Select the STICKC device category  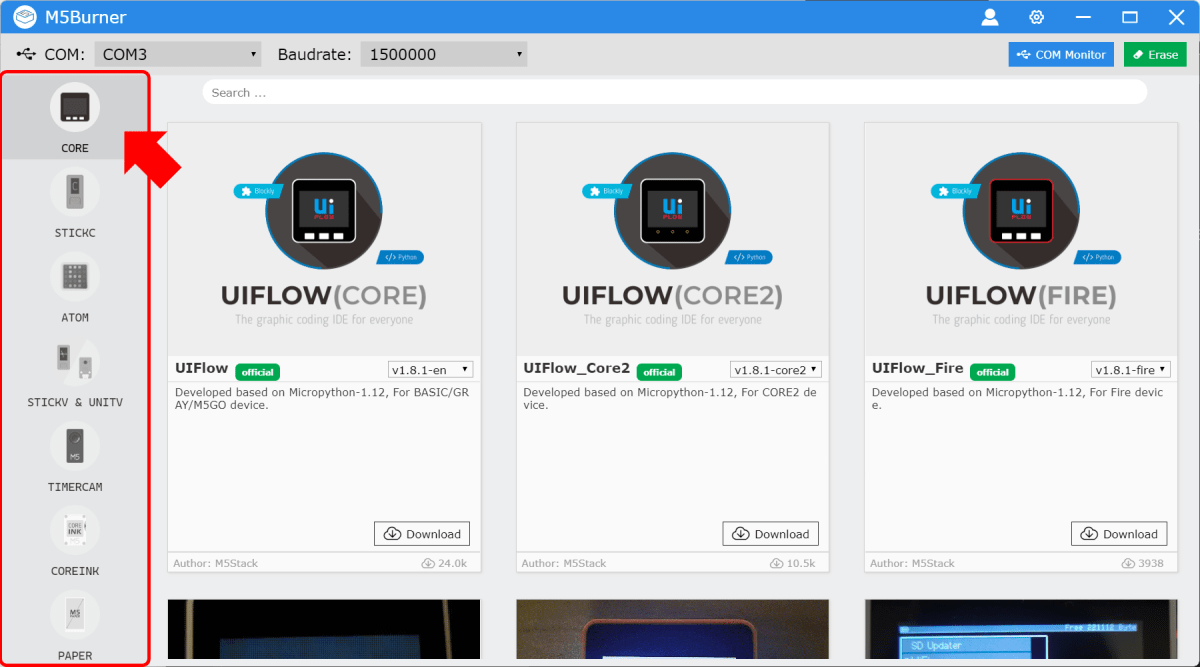[x=75, y=202]
